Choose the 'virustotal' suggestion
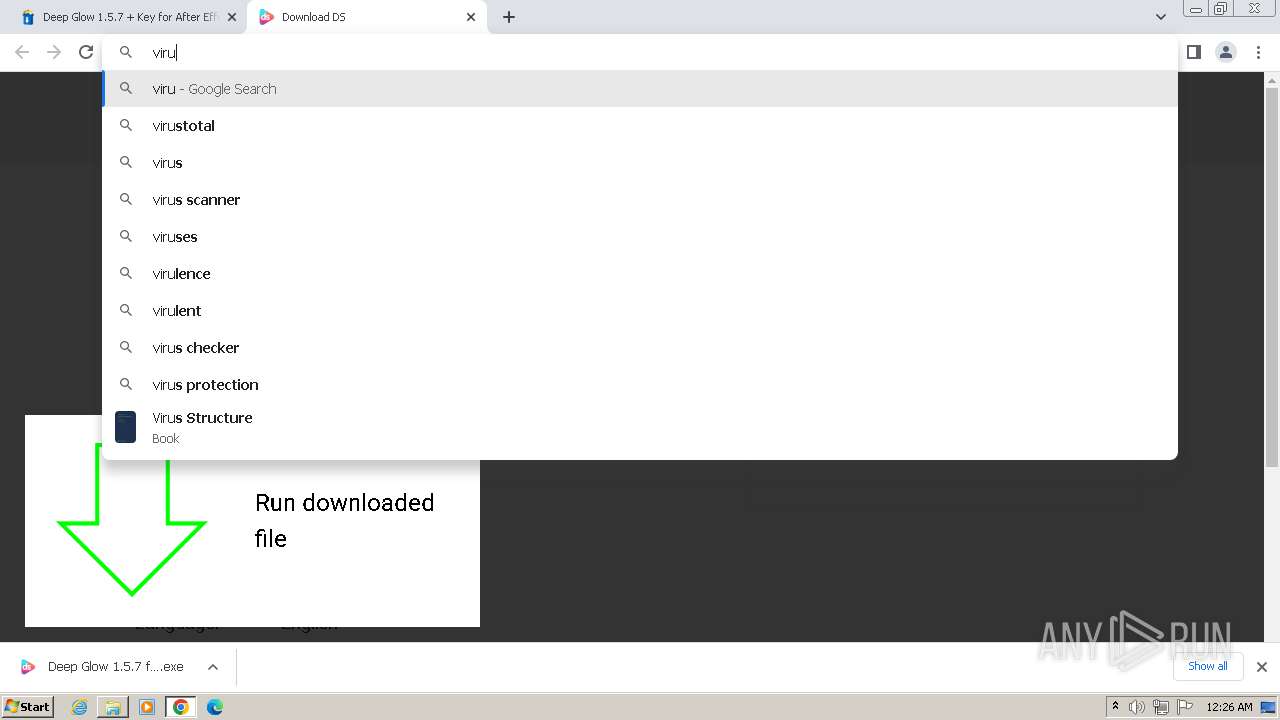The width and height of the screenshot is (1280, 720). [x=640, y=126]
